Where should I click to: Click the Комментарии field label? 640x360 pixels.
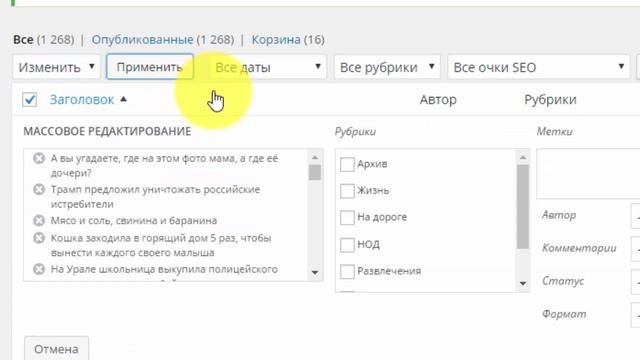click(x=579, y=248)
